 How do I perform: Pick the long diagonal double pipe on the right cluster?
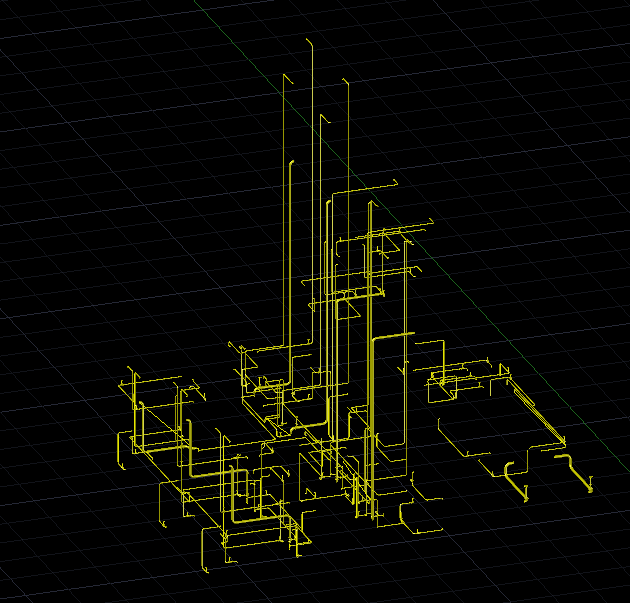point(536,411)
